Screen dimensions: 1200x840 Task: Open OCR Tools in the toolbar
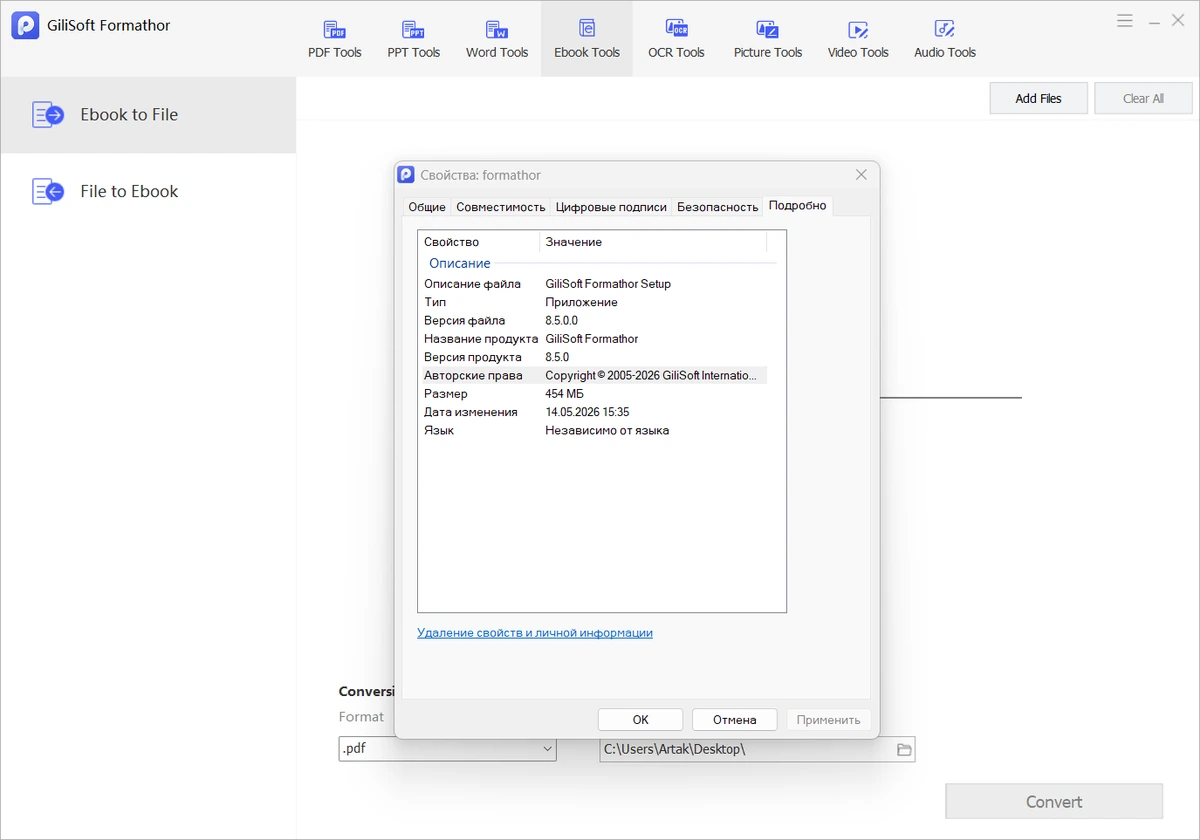click(676, 39)
